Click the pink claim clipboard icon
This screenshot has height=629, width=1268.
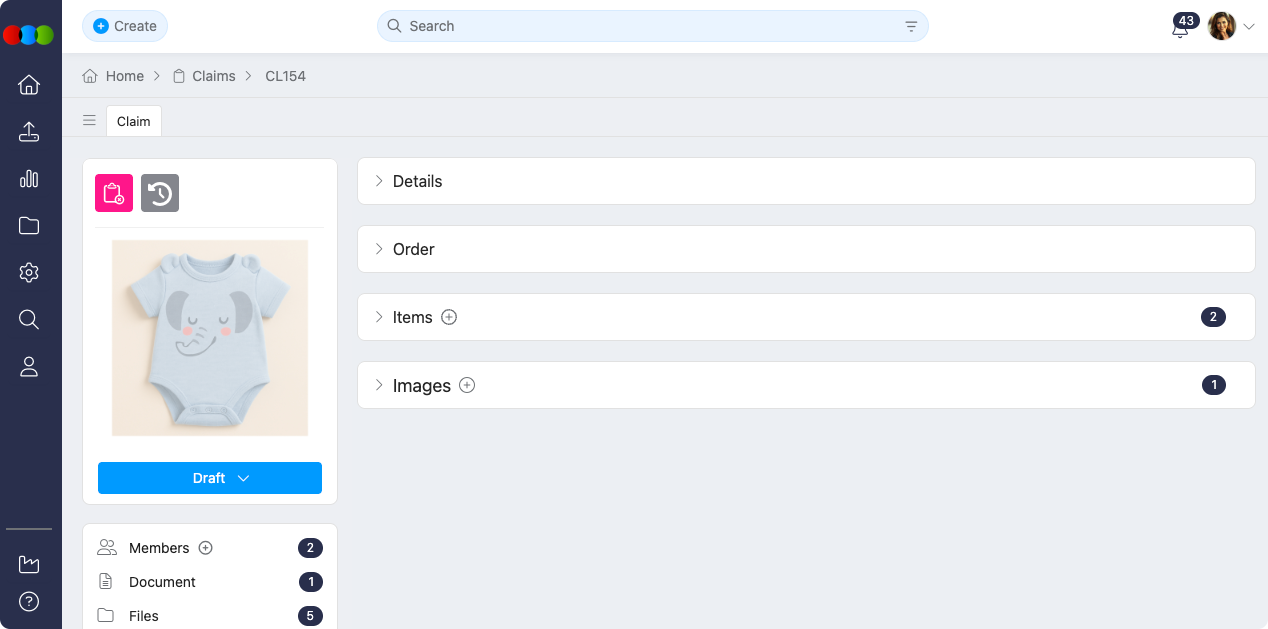point(114,193)
